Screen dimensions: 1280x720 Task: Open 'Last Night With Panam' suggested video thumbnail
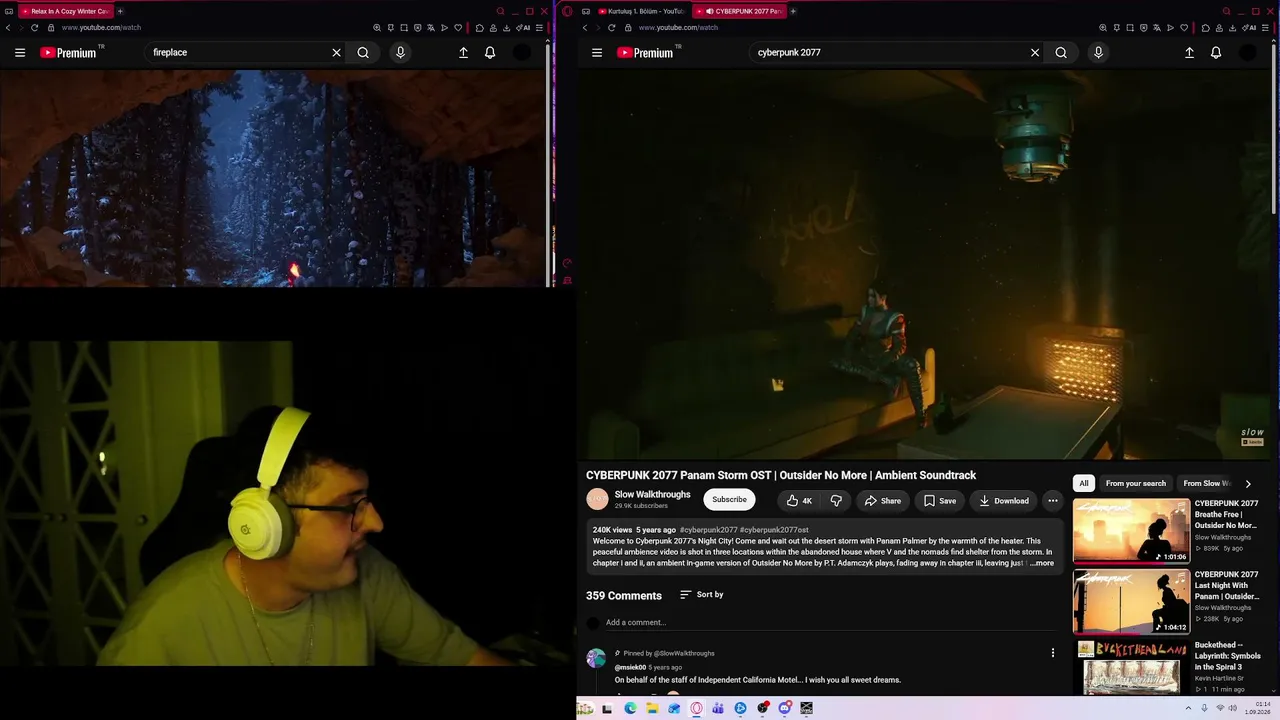click(x=1131, y=602)
